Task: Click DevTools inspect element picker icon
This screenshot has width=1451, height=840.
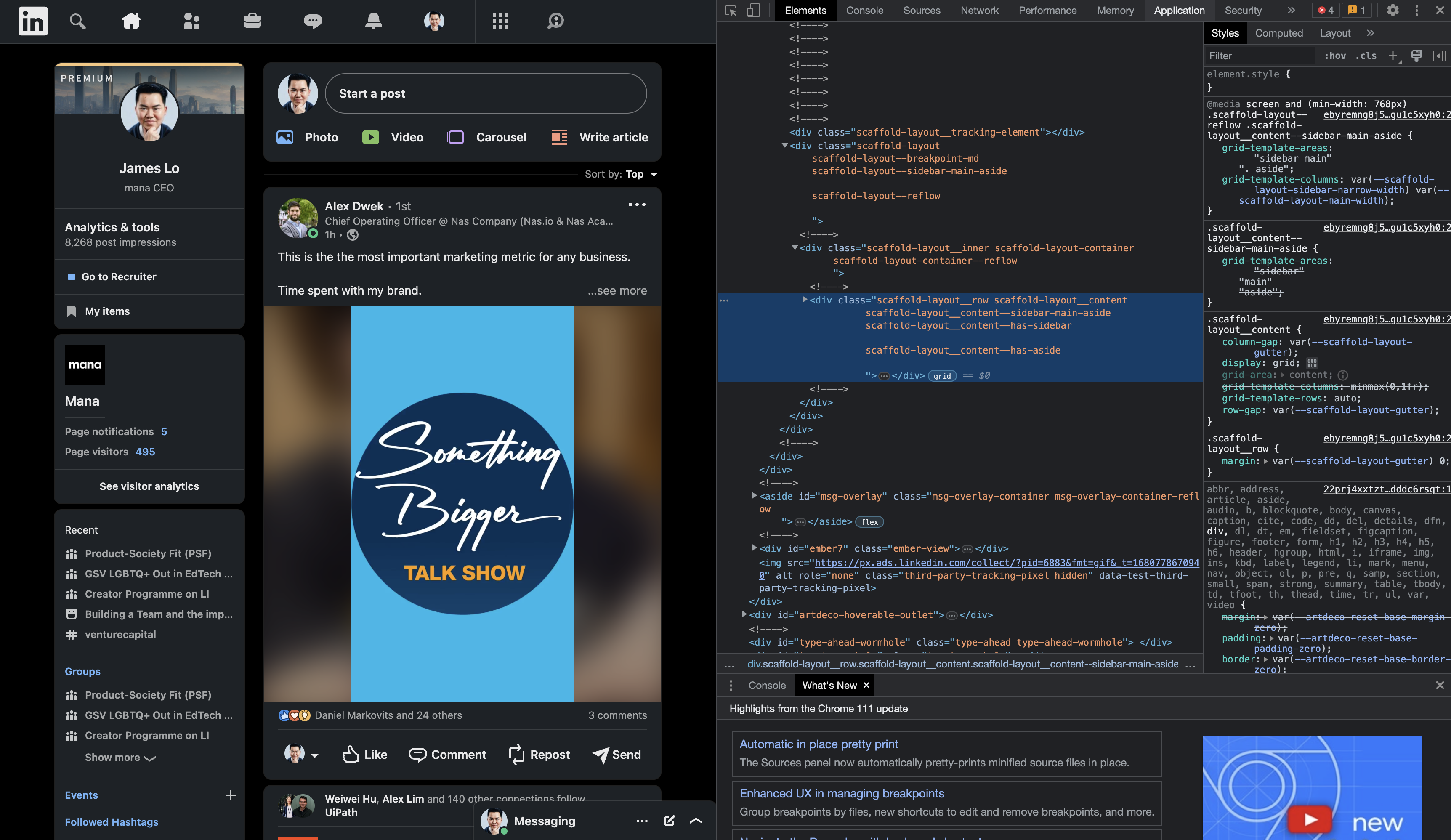Action: click(731, 11)
